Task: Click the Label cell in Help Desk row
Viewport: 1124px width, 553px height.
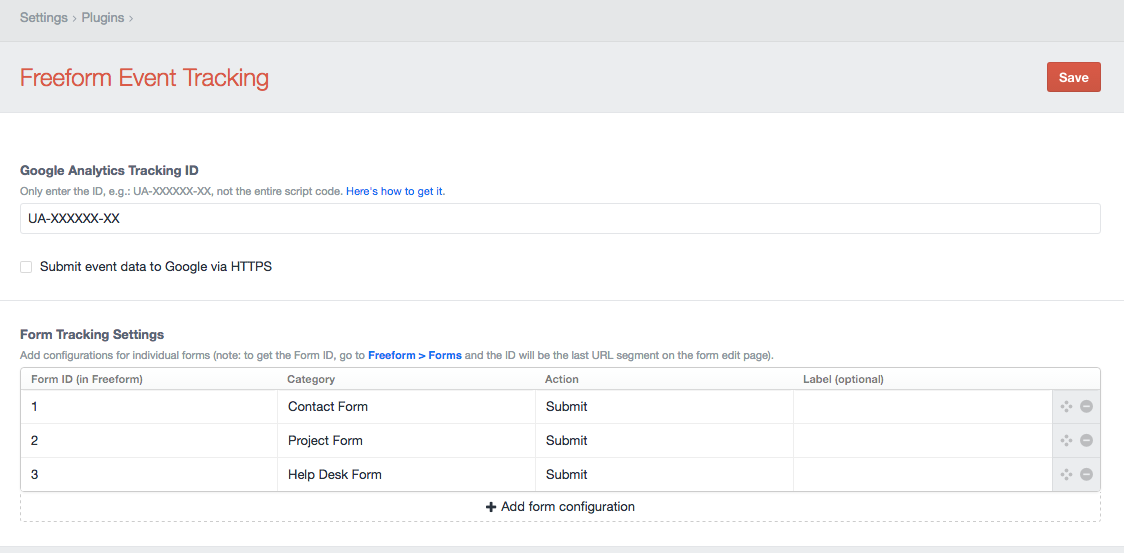Action: tap(922, 475)
